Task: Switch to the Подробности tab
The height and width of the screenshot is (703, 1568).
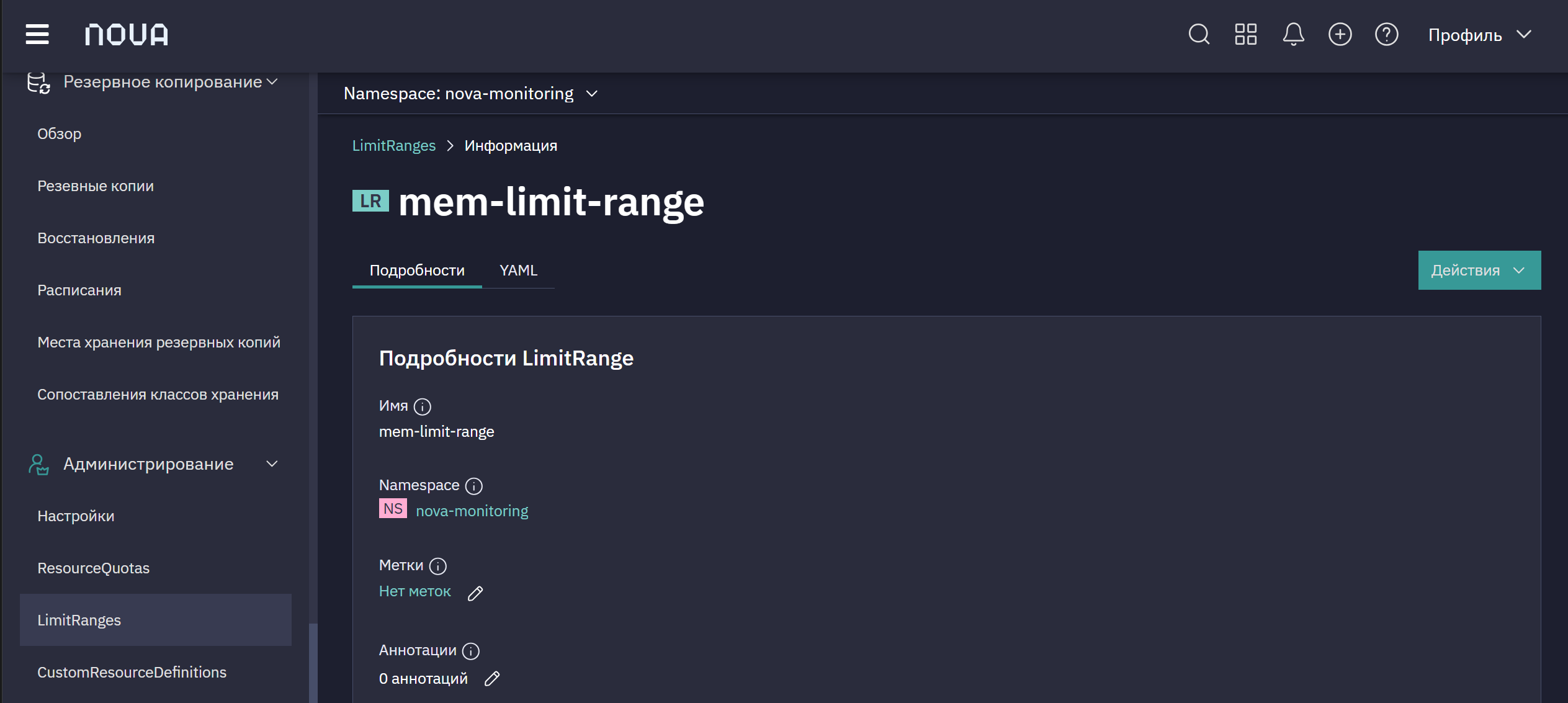Action: [417, 270]
